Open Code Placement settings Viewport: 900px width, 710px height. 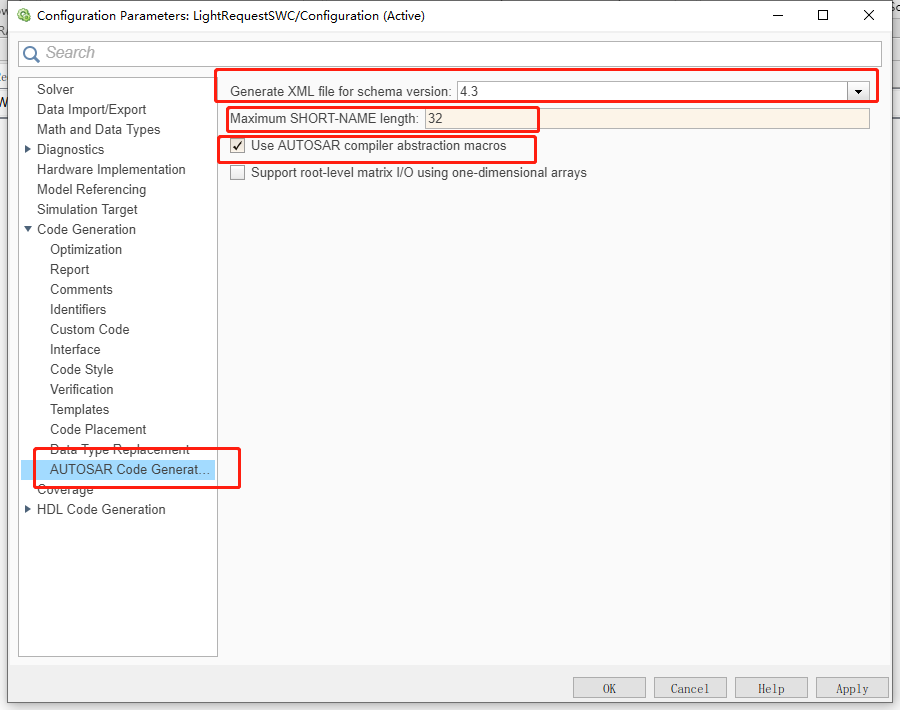pyautogui.click(x=98, y=429)
